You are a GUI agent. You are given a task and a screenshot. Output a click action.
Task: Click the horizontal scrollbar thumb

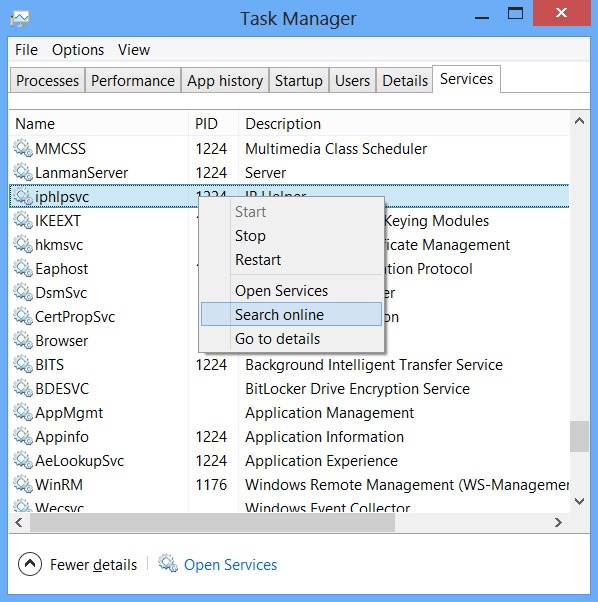[x=212, y=523]
